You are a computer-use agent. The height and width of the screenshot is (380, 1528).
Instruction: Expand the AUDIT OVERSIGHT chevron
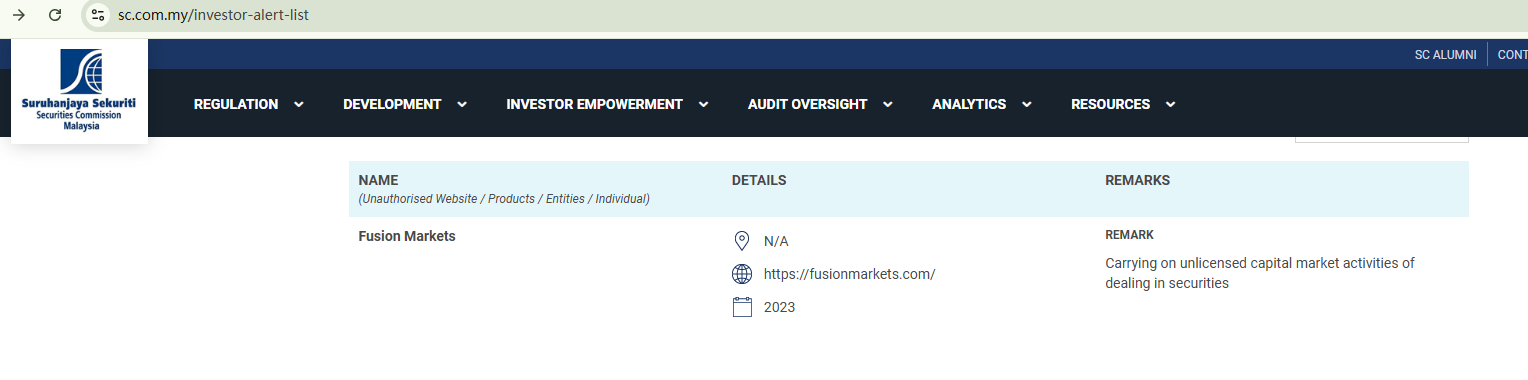(887, 104)
